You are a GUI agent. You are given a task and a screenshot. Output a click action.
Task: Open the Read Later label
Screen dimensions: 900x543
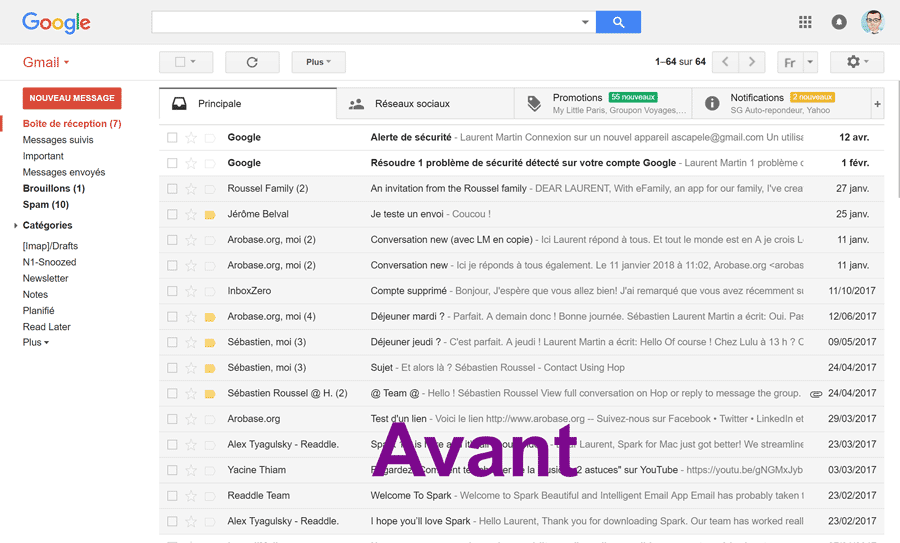pos(46,327)
